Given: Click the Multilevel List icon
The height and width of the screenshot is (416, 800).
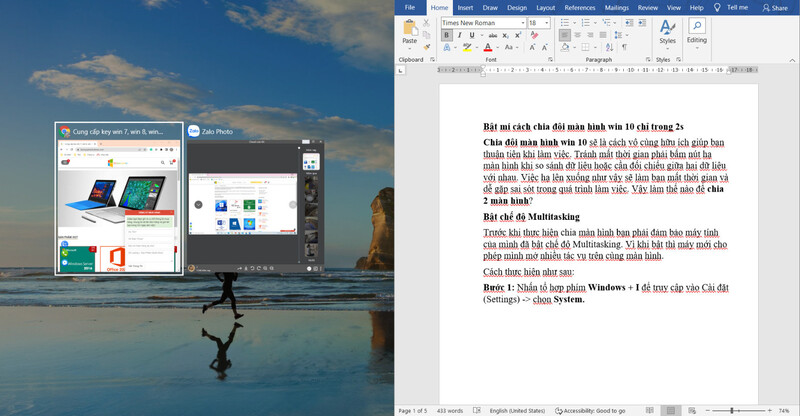Looking at the screenshot, I should tap(606, 22).
